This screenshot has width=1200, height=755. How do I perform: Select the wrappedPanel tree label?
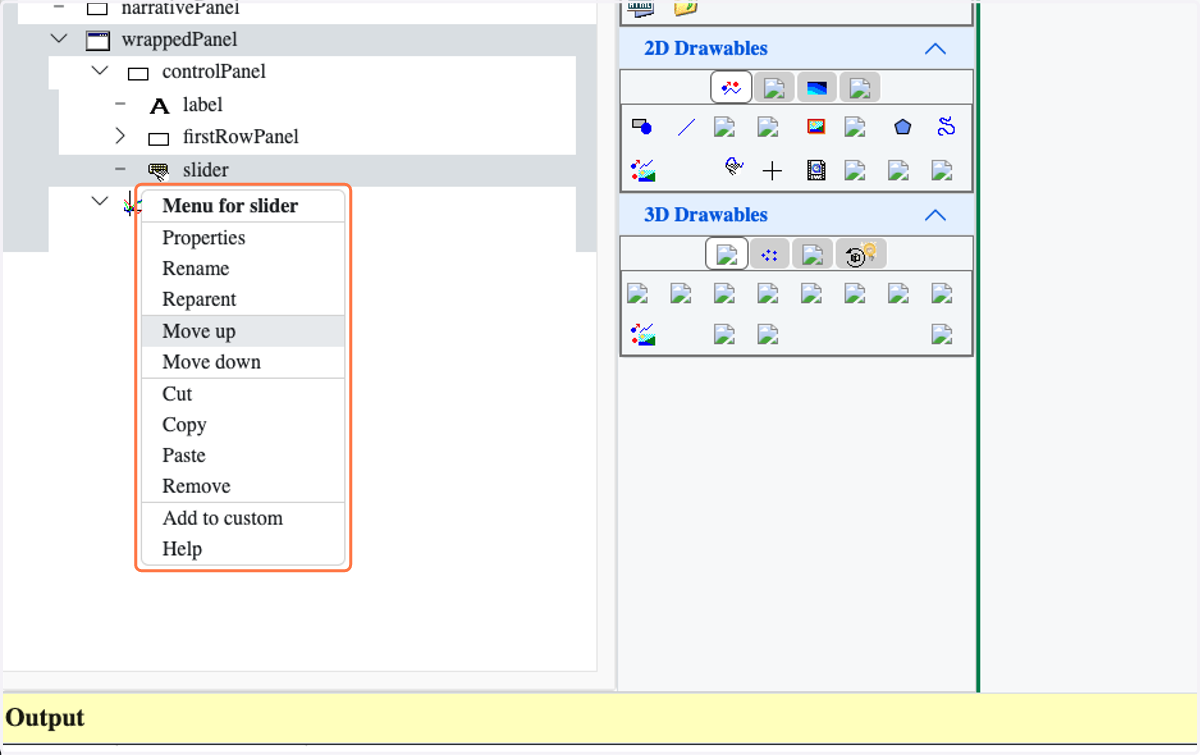point(179,40)
